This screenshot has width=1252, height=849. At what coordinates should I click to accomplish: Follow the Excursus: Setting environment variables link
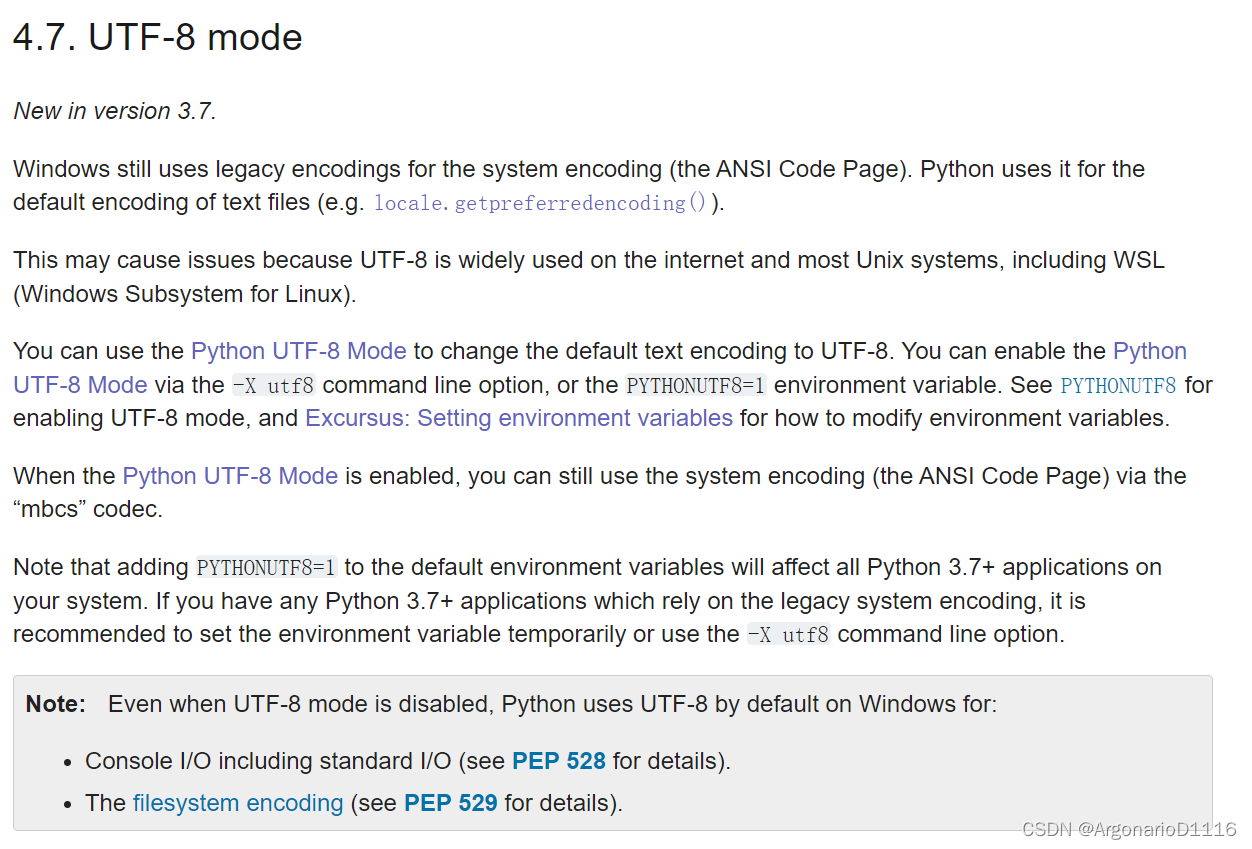click(x=519, y=418)
